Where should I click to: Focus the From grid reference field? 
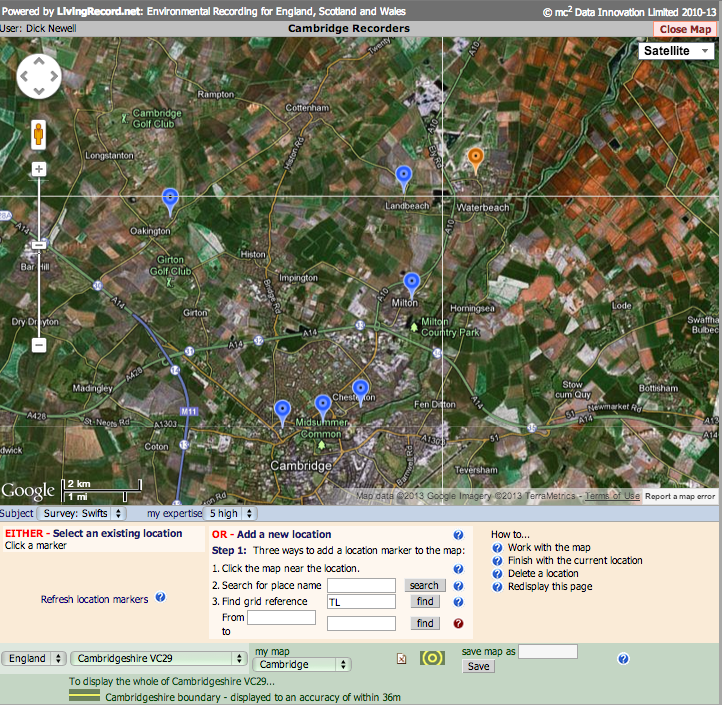pyautogui.click(x=281, y=618)
